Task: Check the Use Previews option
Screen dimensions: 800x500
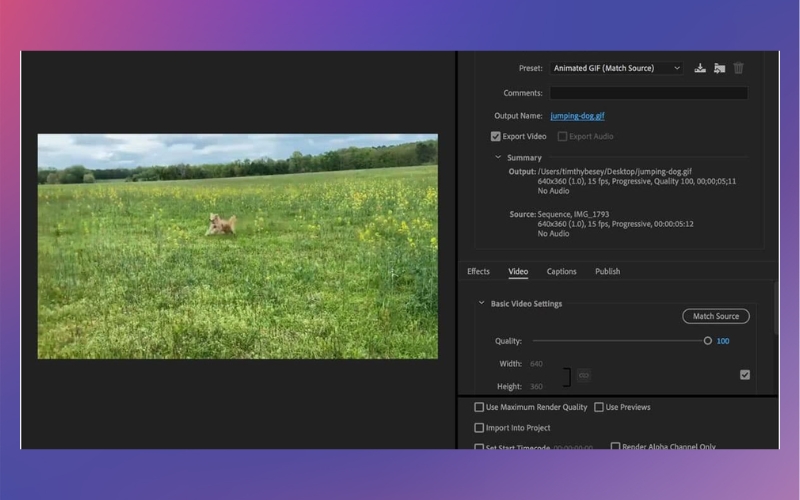Action: (599, 407)
